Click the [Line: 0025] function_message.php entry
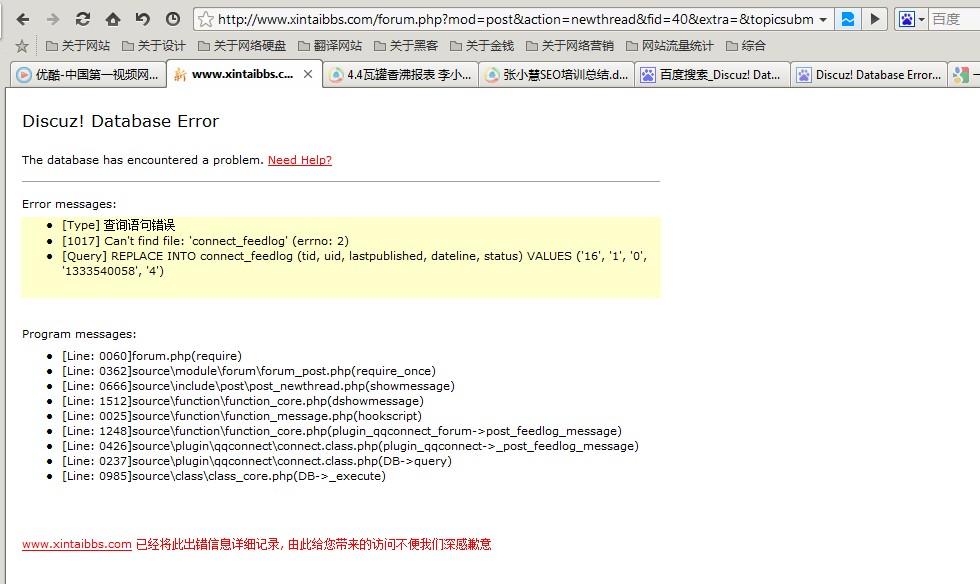 [242, 416]
